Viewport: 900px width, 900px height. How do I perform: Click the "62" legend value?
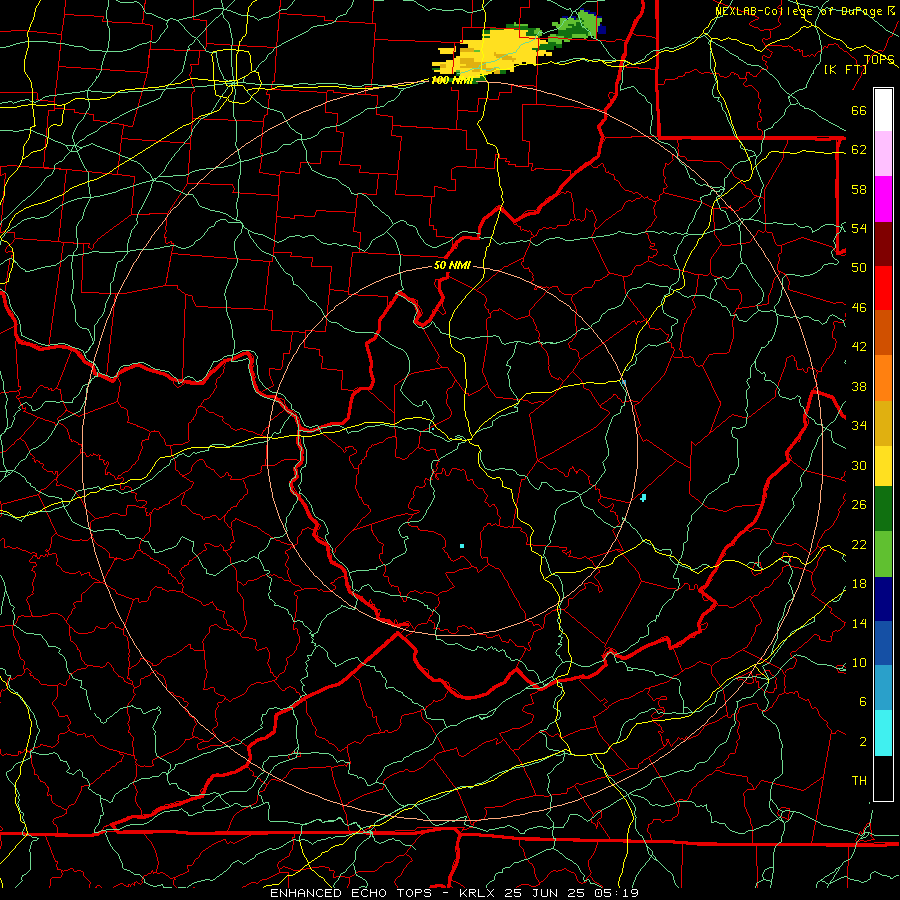[859, 150]
